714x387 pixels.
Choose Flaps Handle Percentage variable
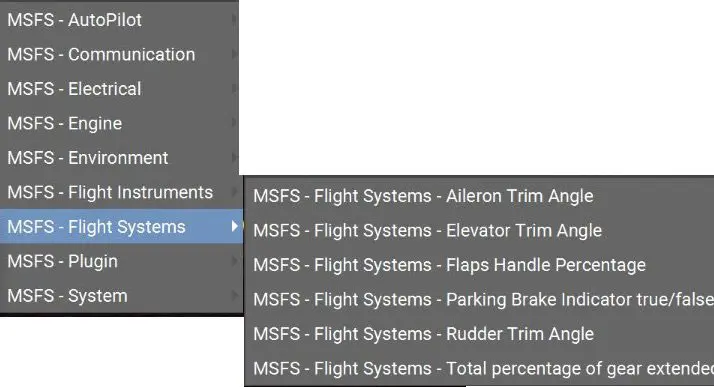click(479, 265)
